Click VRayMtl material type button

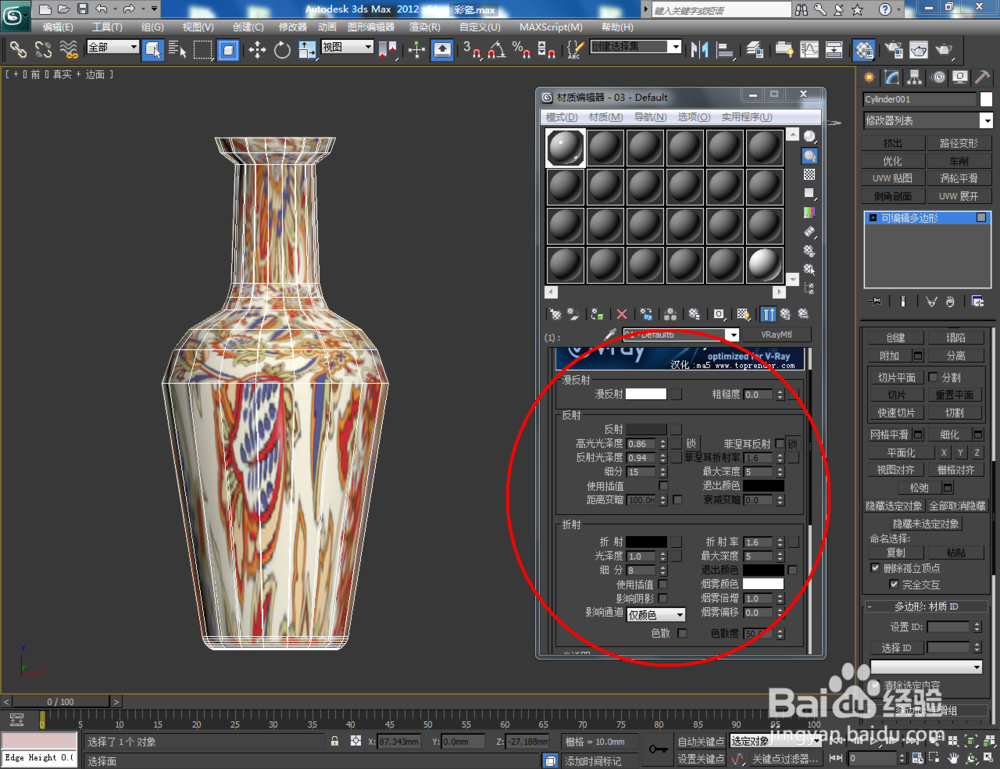[x=776, y=335]
